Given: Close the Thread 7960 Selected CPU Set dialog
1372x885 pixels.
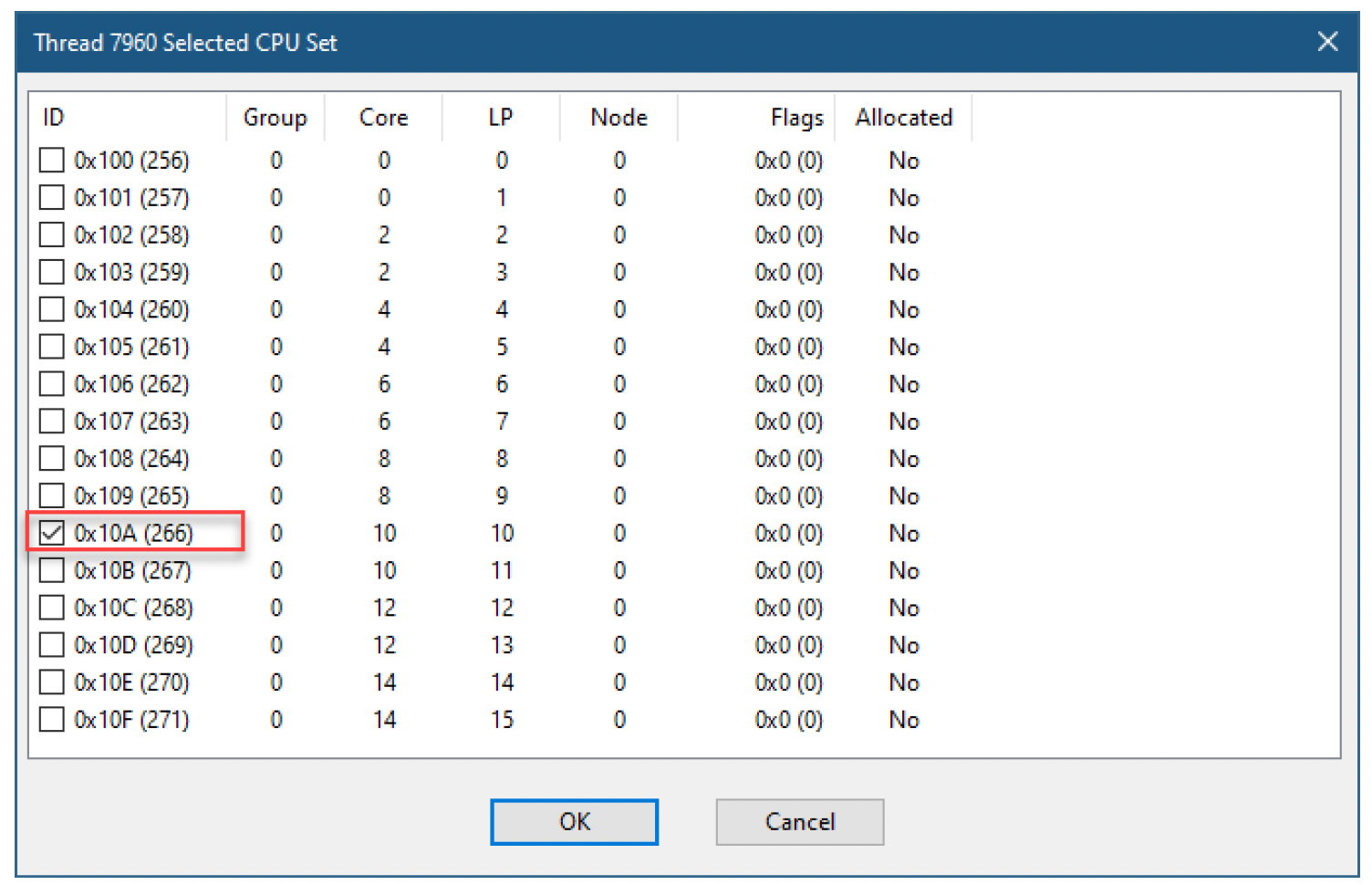Looking at the screenshot, I should [x=1327, y=41].
